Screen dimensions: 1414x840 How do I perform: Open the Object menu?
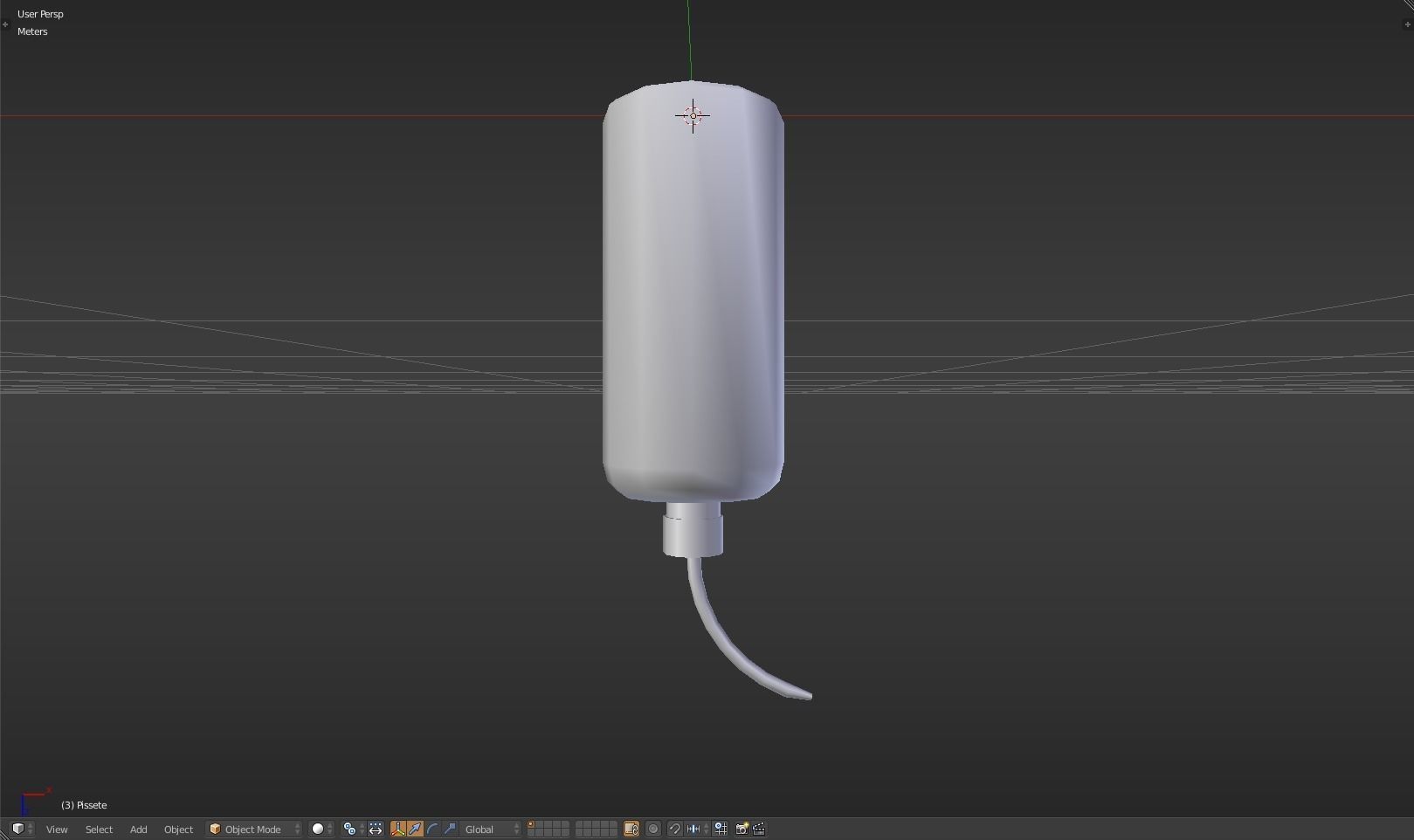click(178, 829)
